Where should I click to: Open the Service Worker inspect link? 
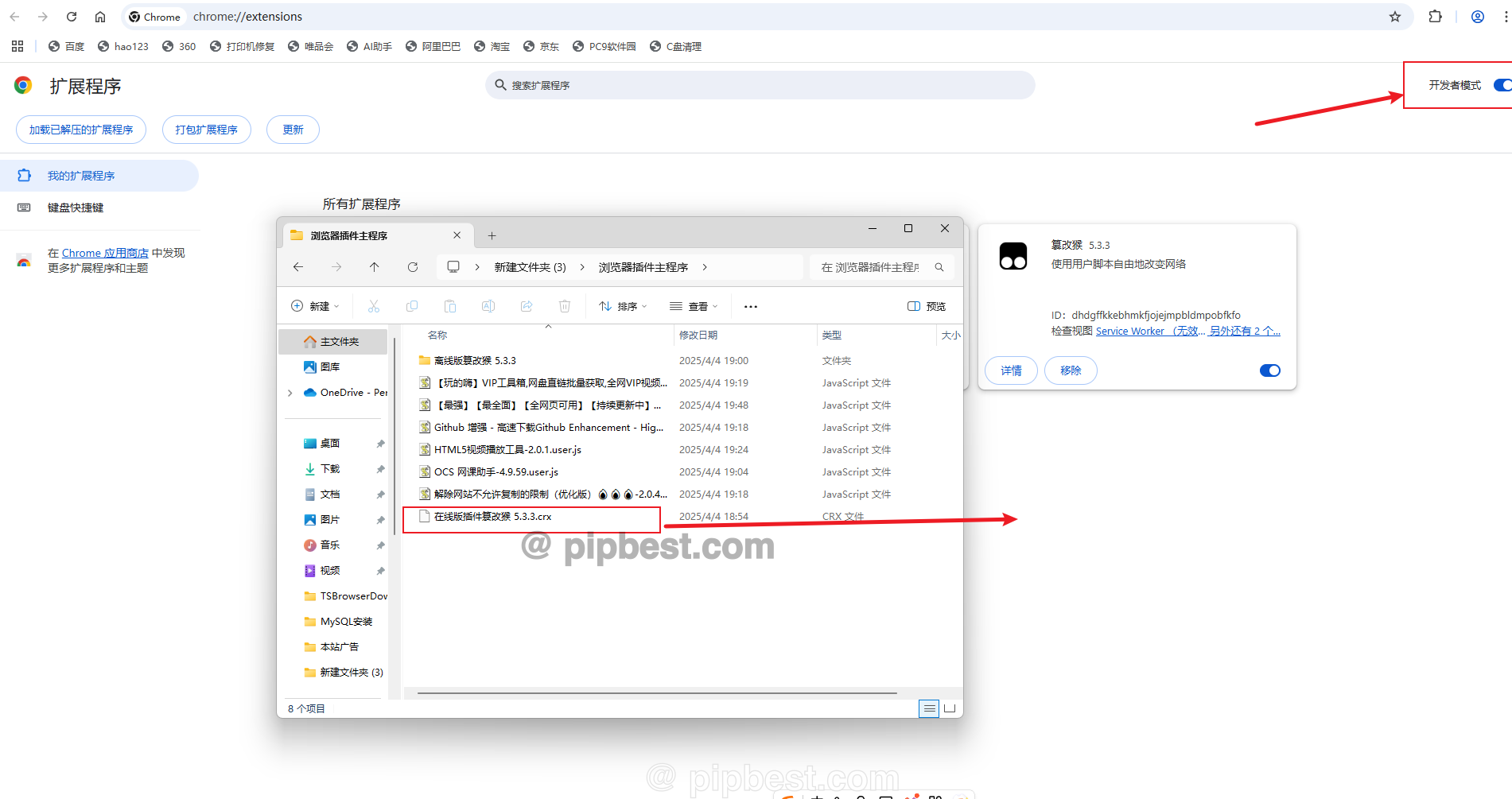point(1150,331)
